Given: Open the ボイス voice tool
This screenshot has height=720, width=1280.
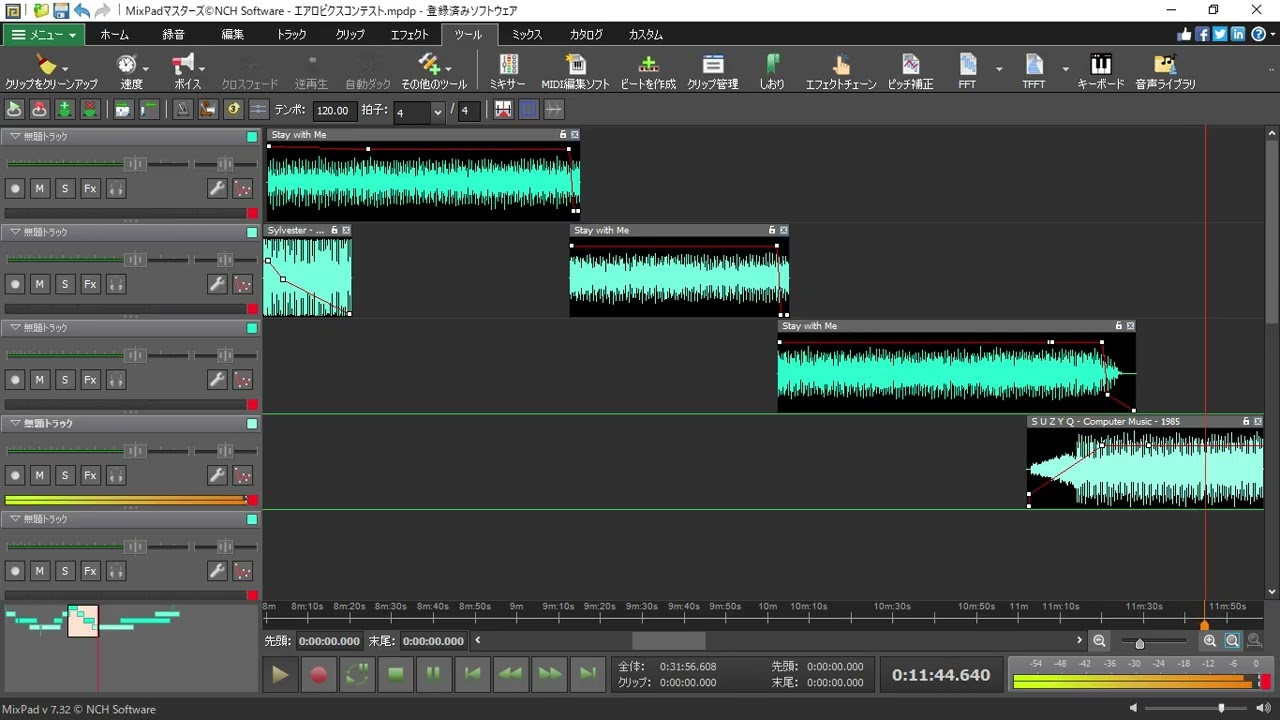Looking at the screenshot, I should [x=187, y=71].
